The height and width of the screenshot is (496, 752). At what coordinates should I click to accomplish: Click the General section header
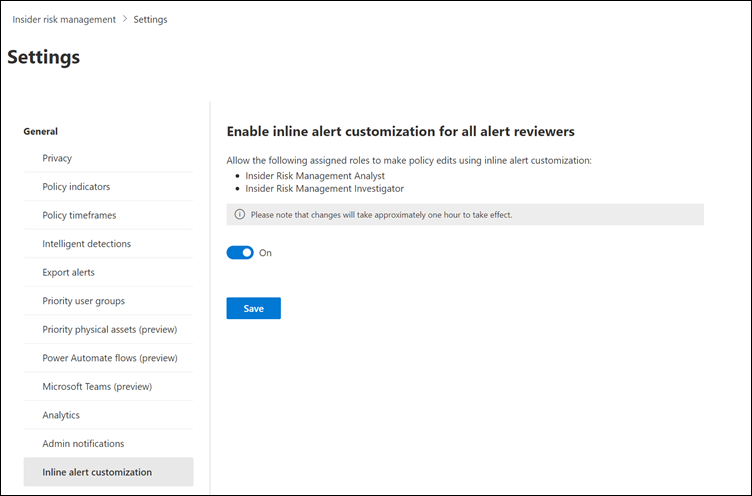[x=41, y=131]
